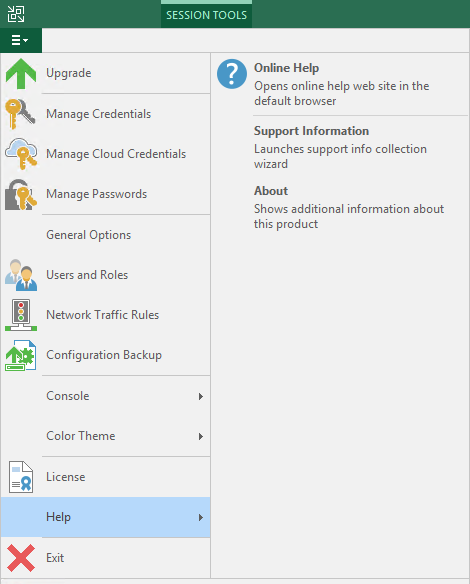Viewport: 470px width, 584px height.
Task: Click the red X Exit icon
Action: (21, 558)
